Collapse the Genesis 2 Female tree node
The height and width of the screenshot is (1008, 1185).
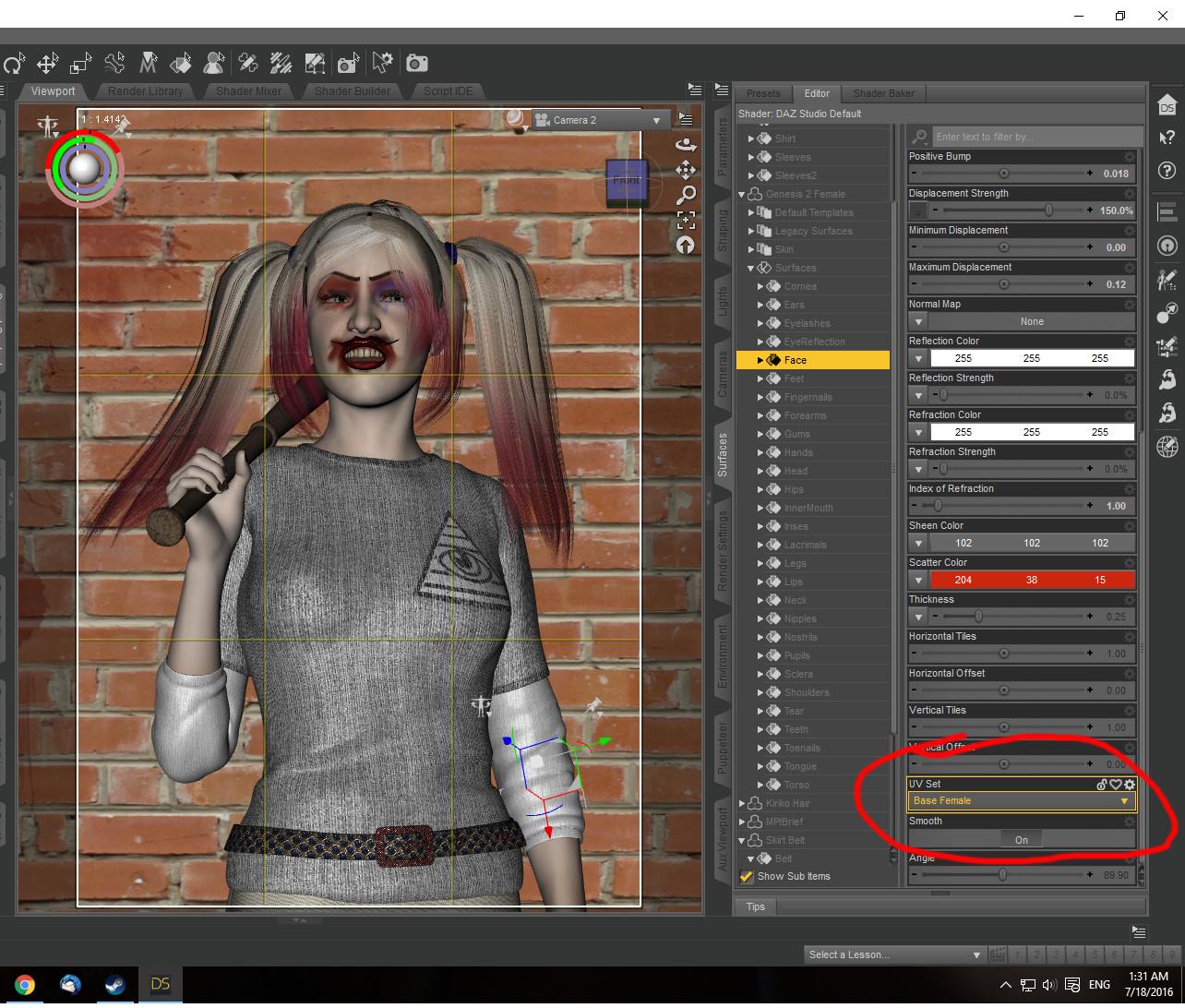(x=742, y=194)
